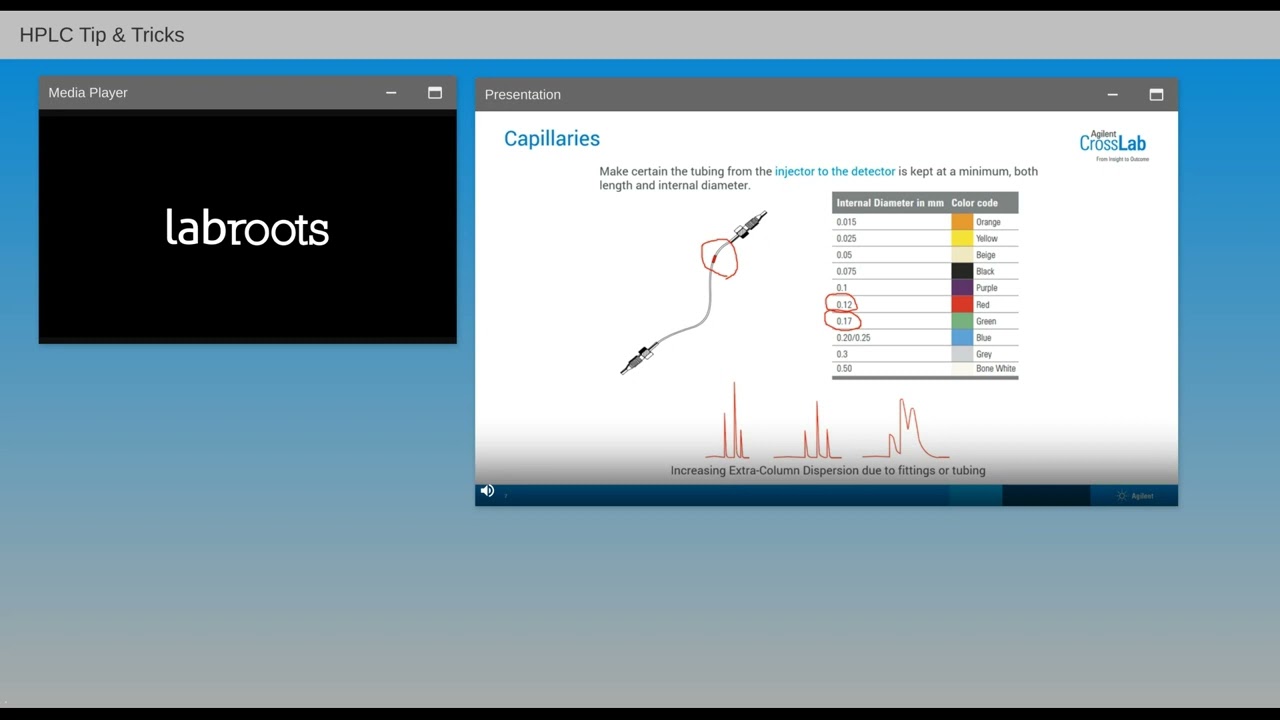Click the '0.075' diameter cell
This screenshot has height=720, width=1280.
click(846, 271)
